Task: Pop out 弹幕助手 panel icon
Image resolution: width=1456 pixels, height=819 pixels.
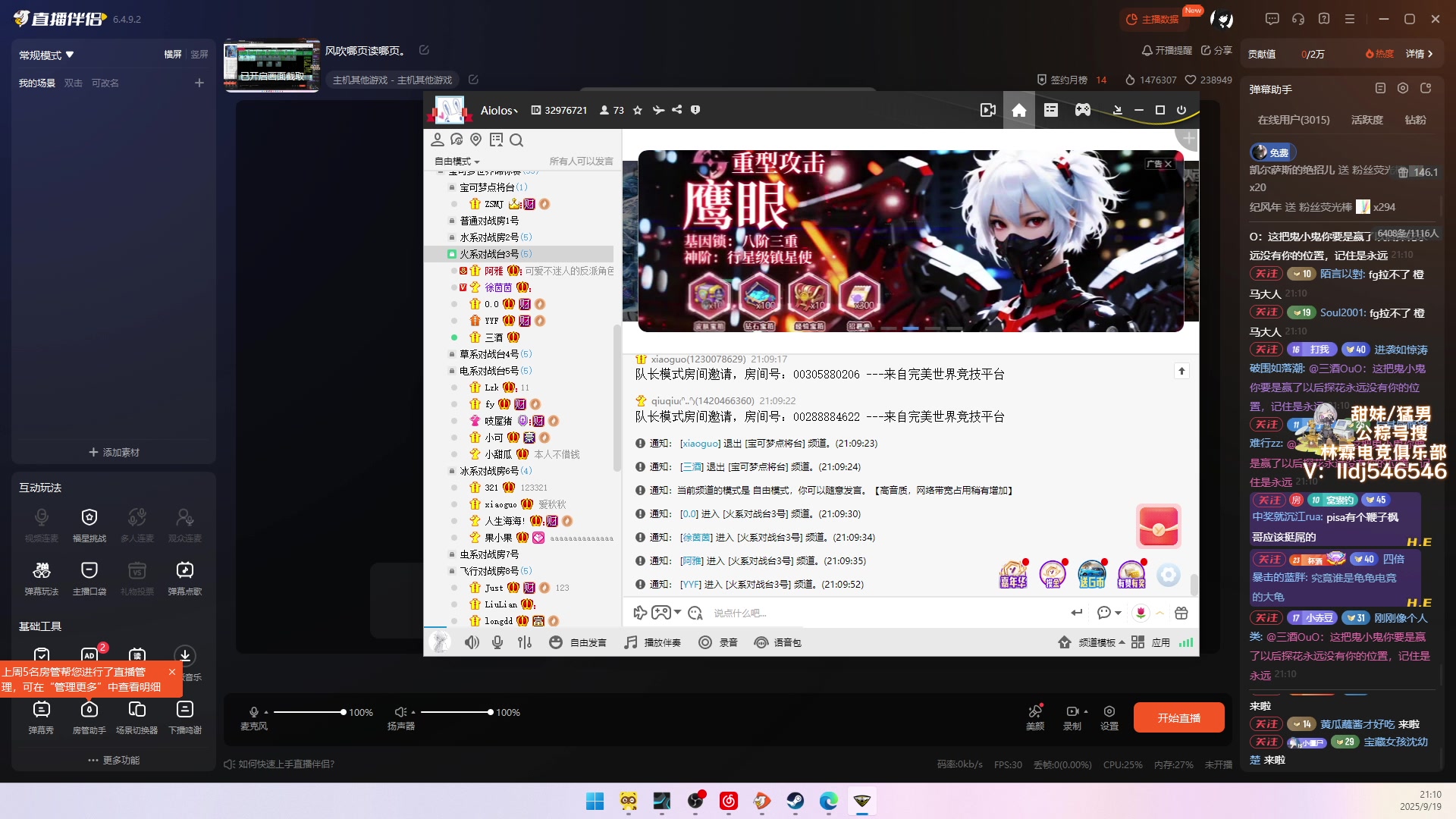Action: click(1426, 88)
